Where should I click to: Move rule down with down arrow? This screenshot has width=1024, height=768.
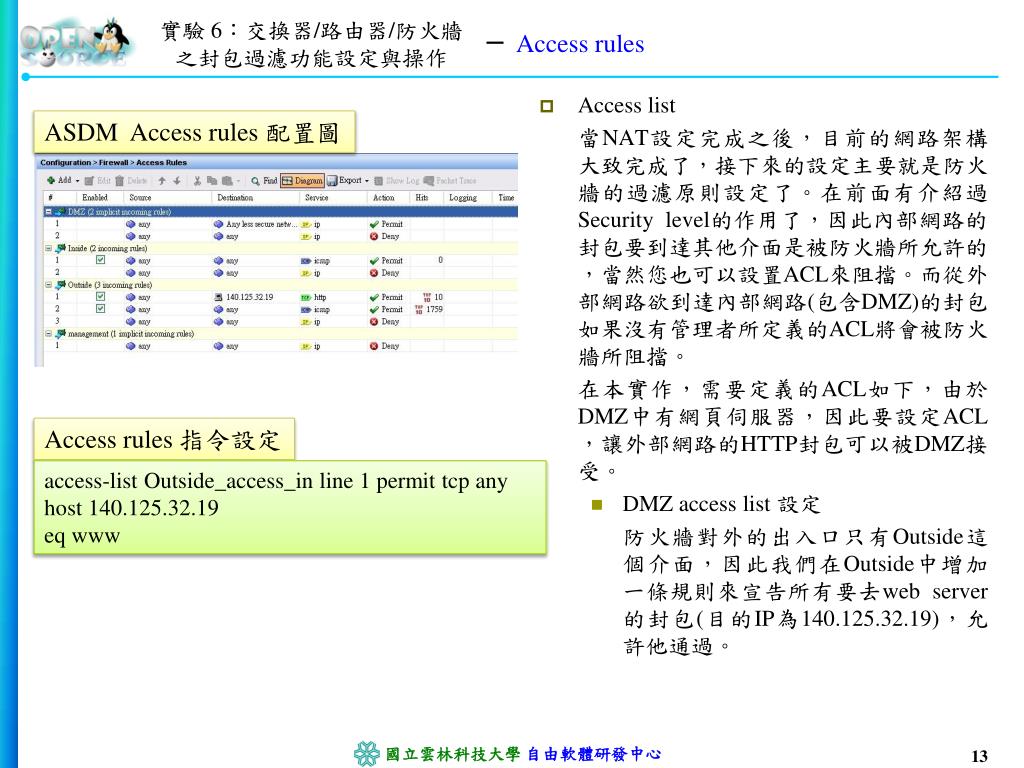[x=176, y=181]
